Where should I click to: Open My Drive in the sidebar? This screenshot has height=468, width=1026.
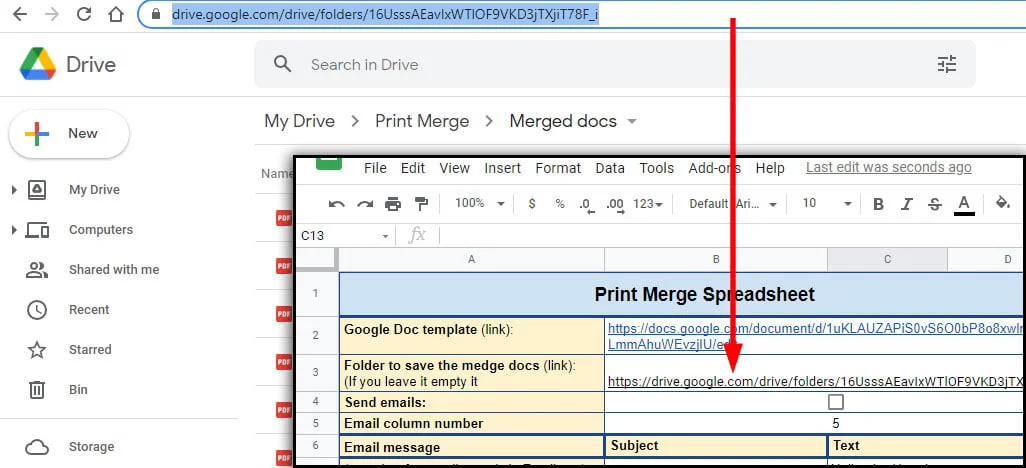pyautogui.click(x=94, y=190)
